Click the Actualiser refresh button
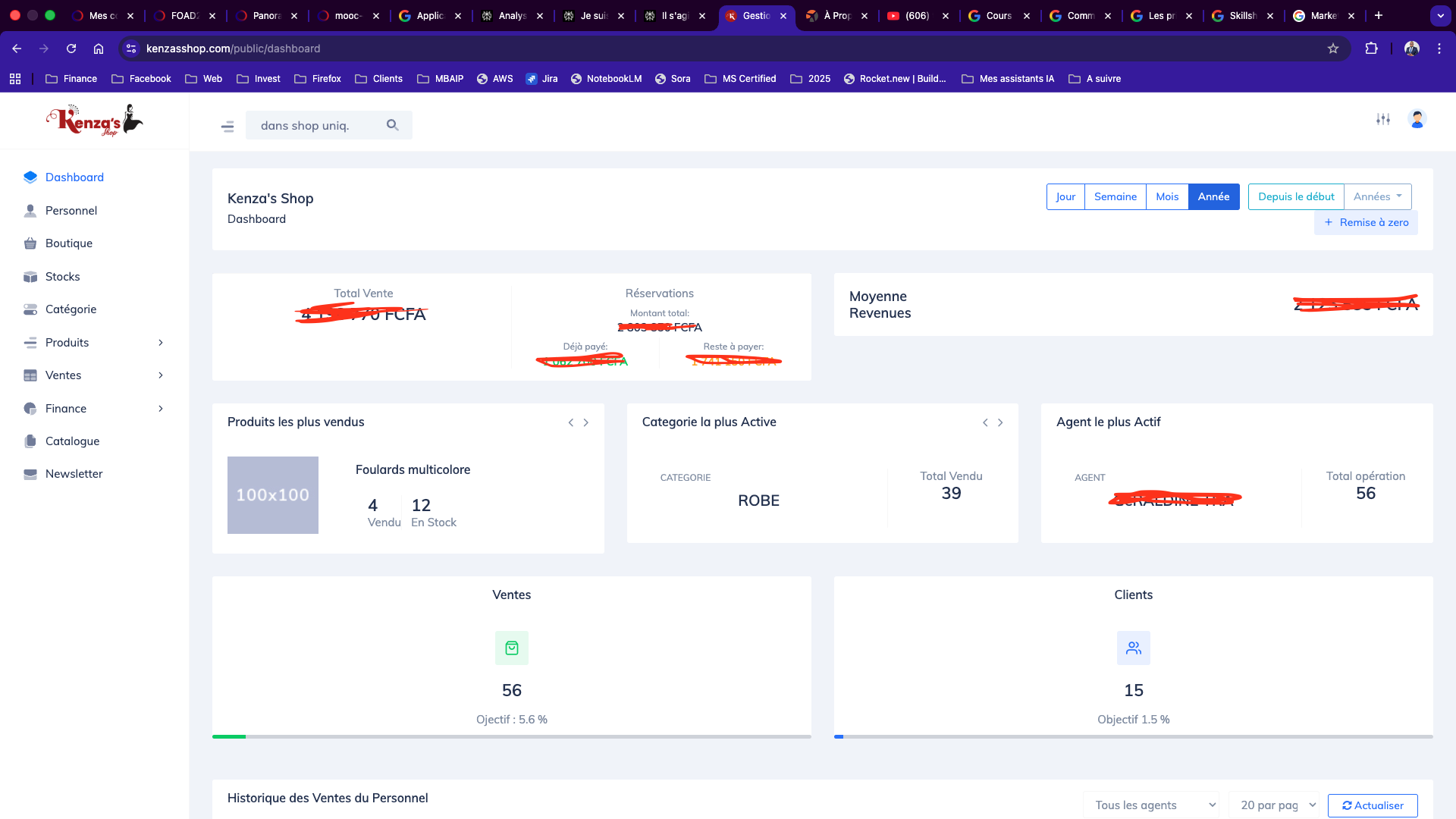Viewport: 1456px width, 819px height. click(1373, 805)
